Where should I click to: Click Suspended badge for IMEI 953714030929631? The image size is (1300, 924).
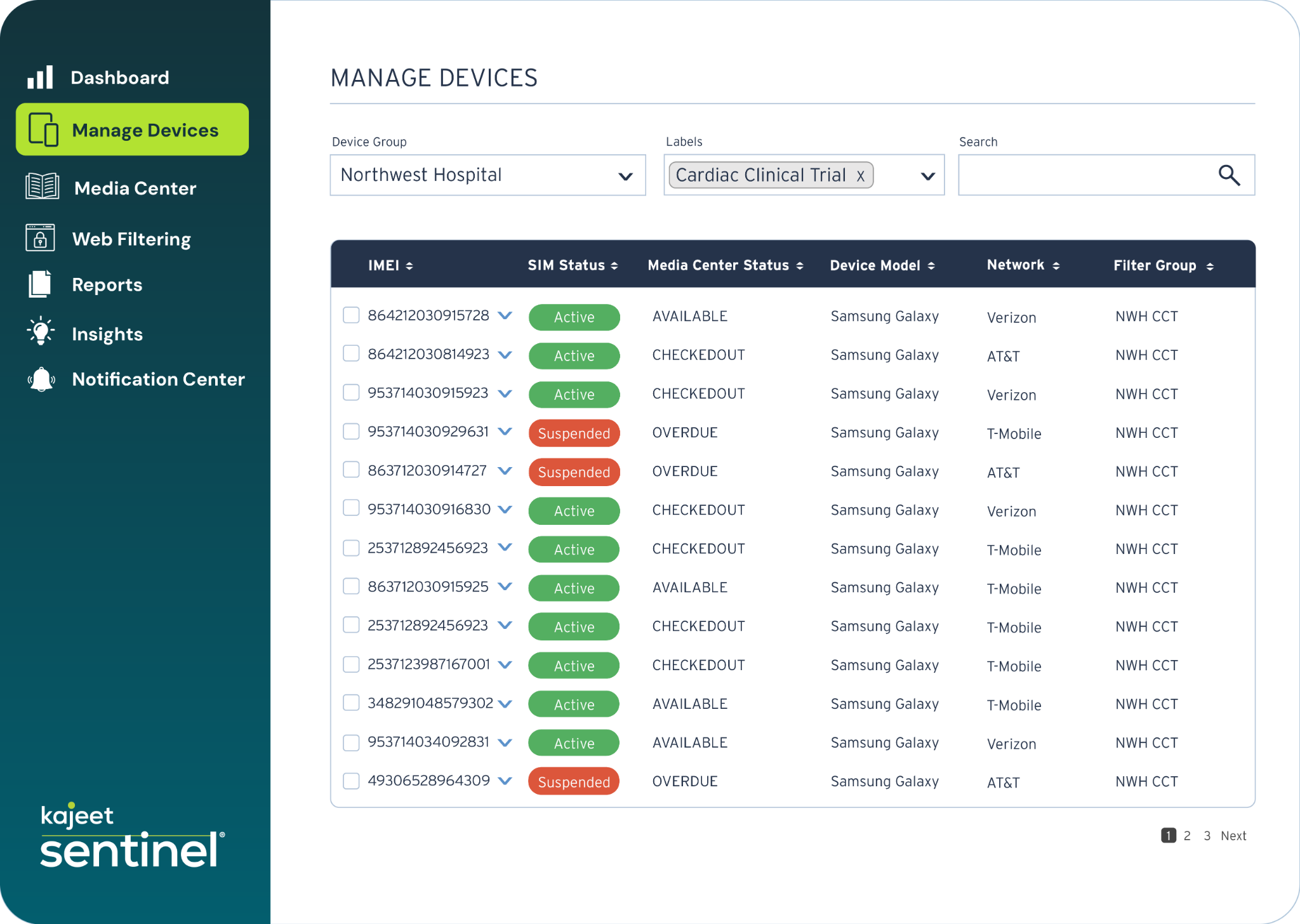(574, 433)
